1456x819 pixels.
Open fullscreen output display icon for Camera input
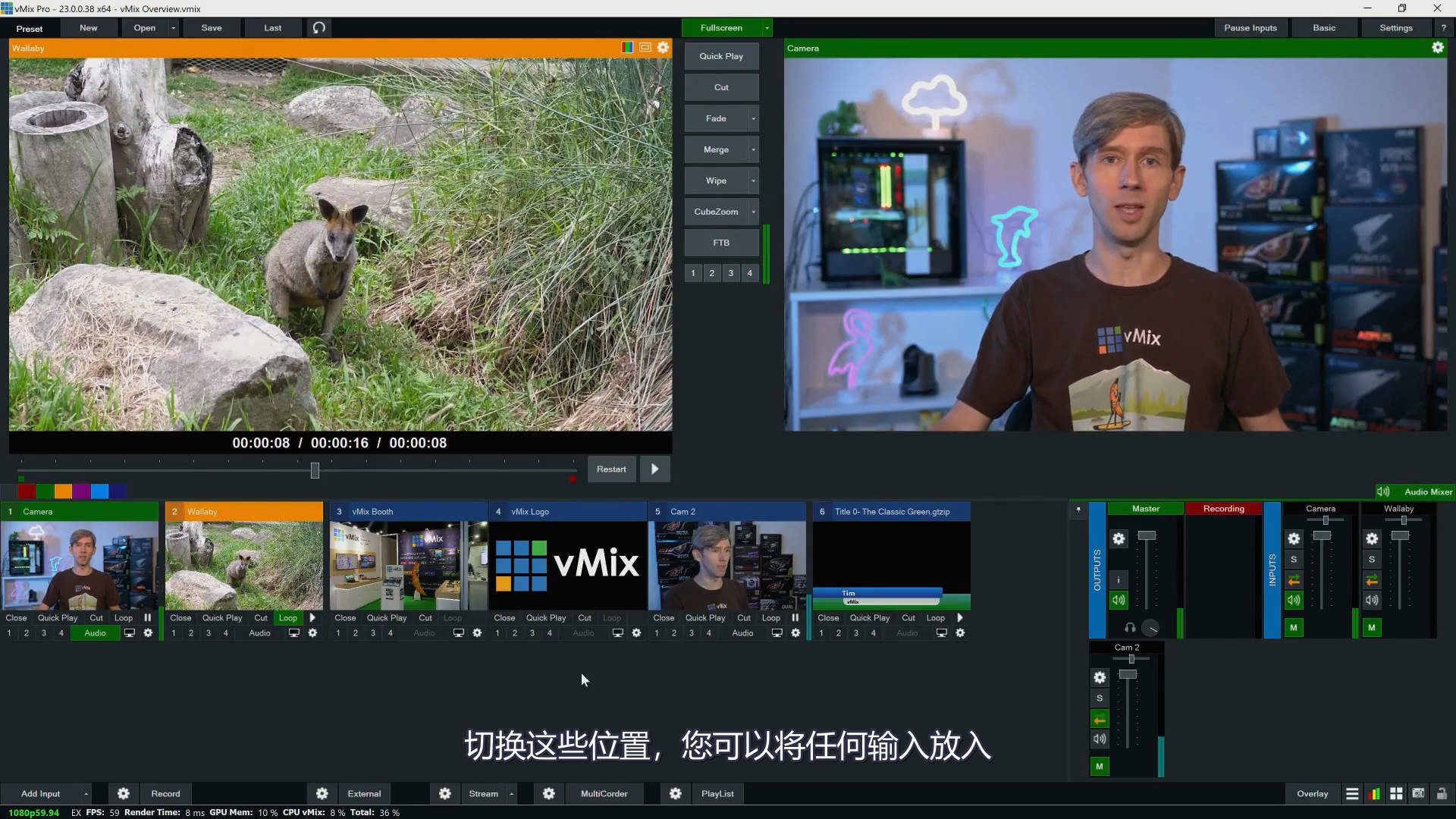pyautogui.click(x=129, y=633)
